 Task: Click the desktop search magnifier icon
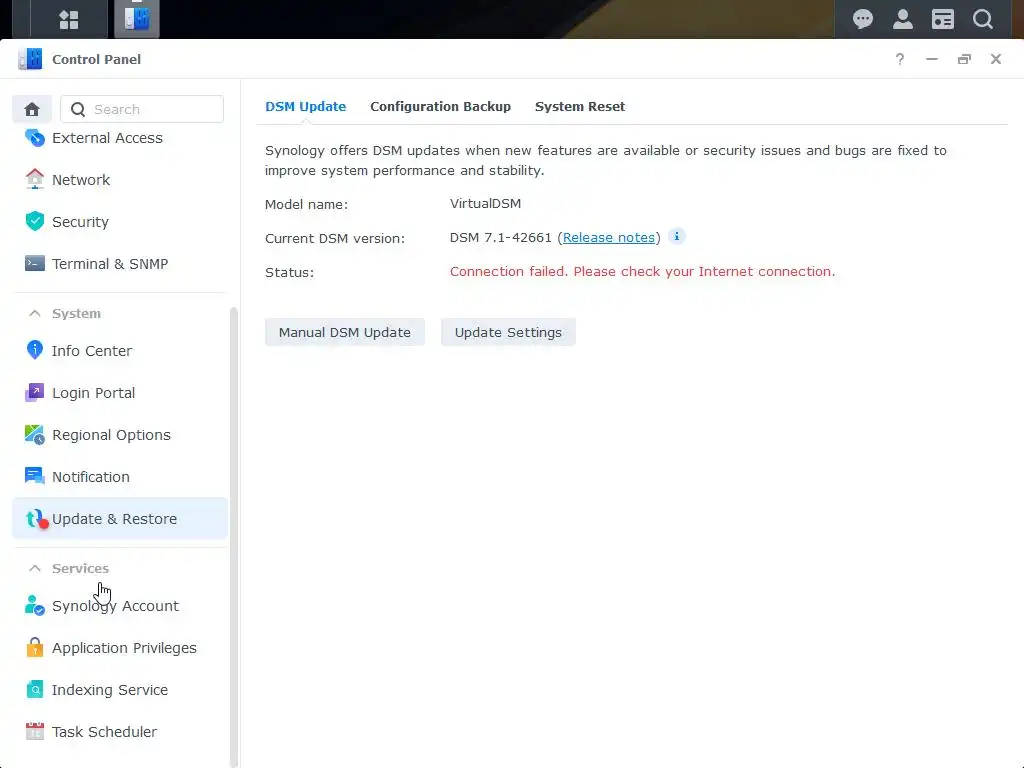[982, 19]
